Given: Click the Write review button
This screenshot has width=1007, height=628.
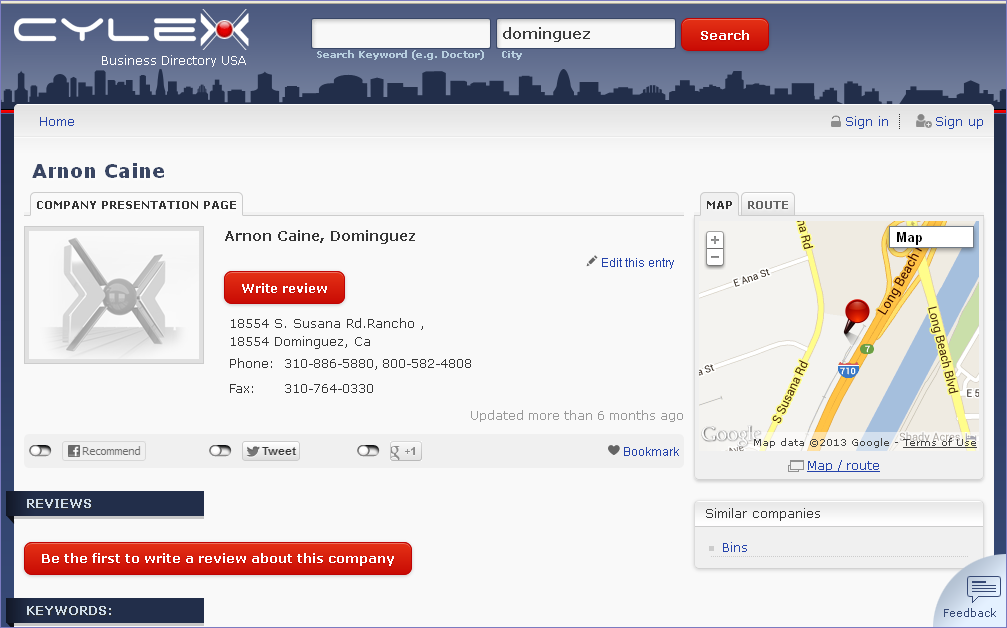Looking at the screenshot, I should point(284,288).
